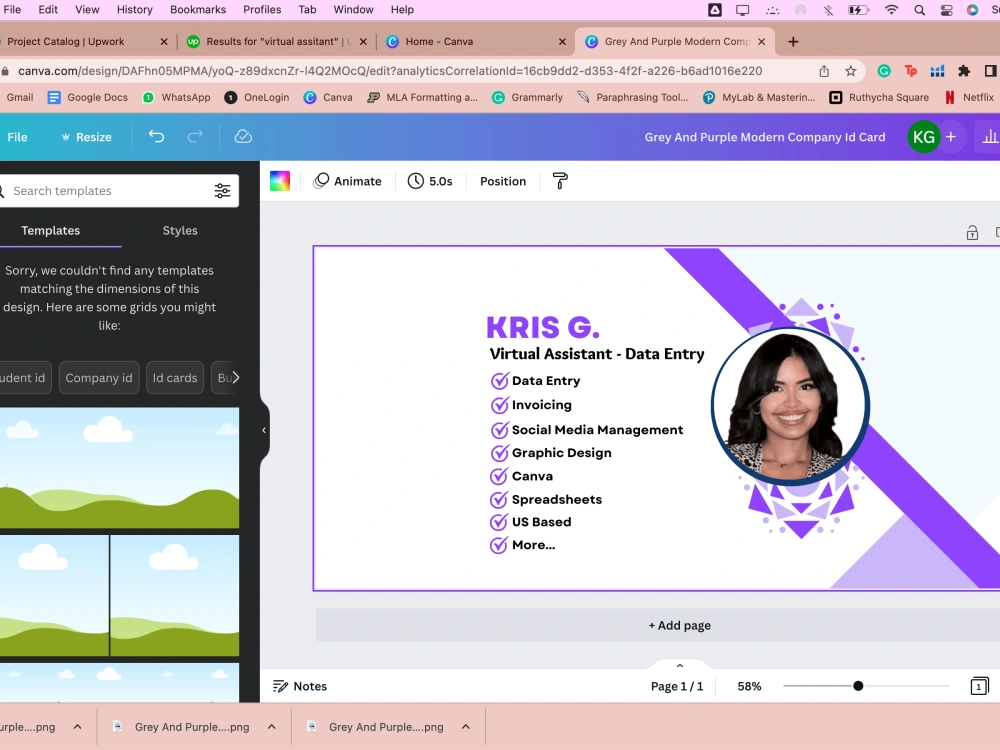1000x750 pixels.
Task: Click the battery icon in menu bar
Action: [858, 10]
